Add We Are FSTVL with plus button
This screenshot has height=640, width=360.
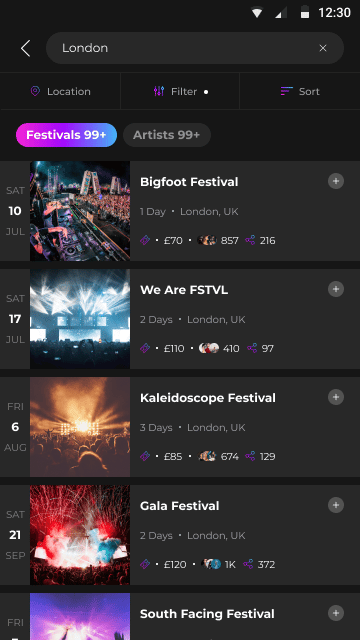tap(336, 289)
